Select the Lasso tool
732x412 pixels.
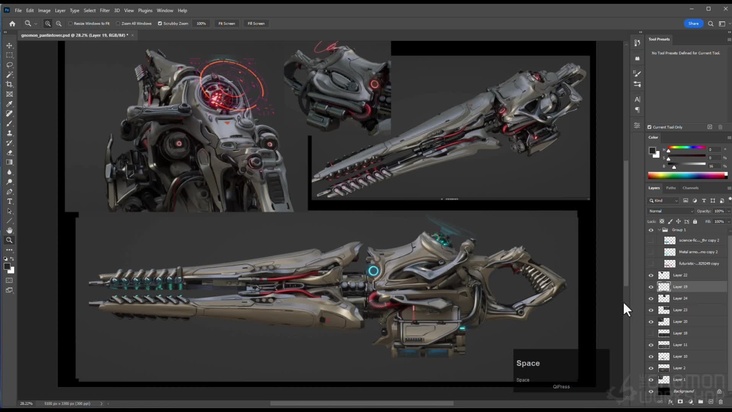[9, 65]
